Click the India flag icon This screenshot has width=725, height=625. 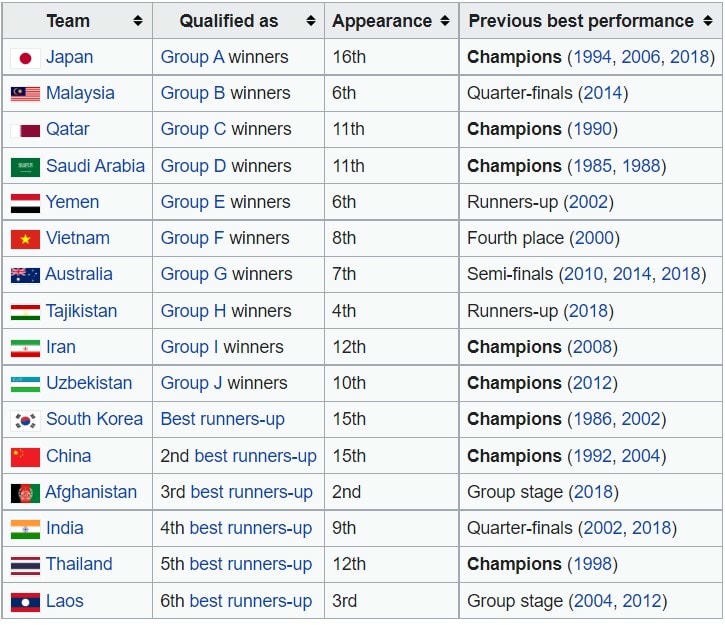coord(25,529)
